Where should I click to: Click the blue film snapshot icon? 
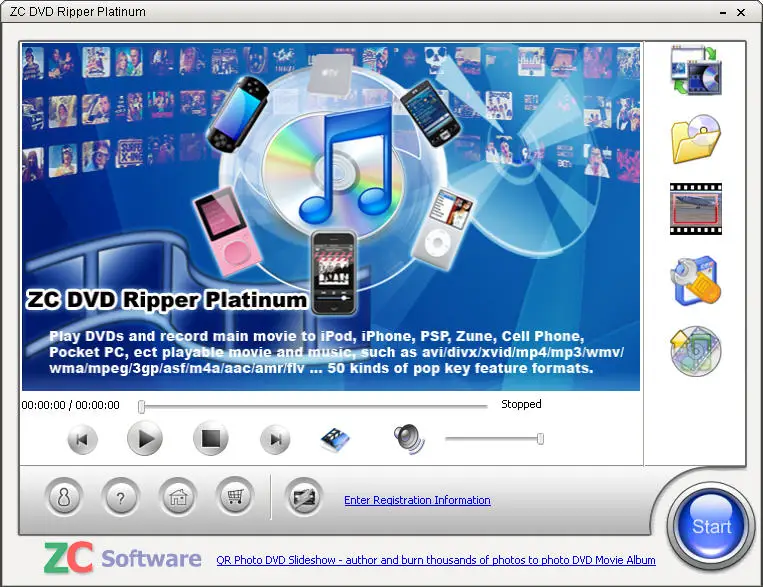point(335,440)
